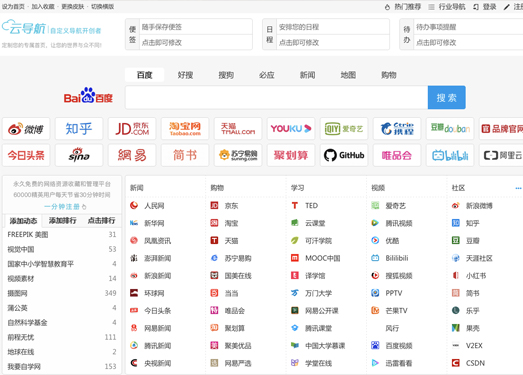Open the 环球网 news link
This screenshot has height=375, width=523.
click(x=154, y=293)
